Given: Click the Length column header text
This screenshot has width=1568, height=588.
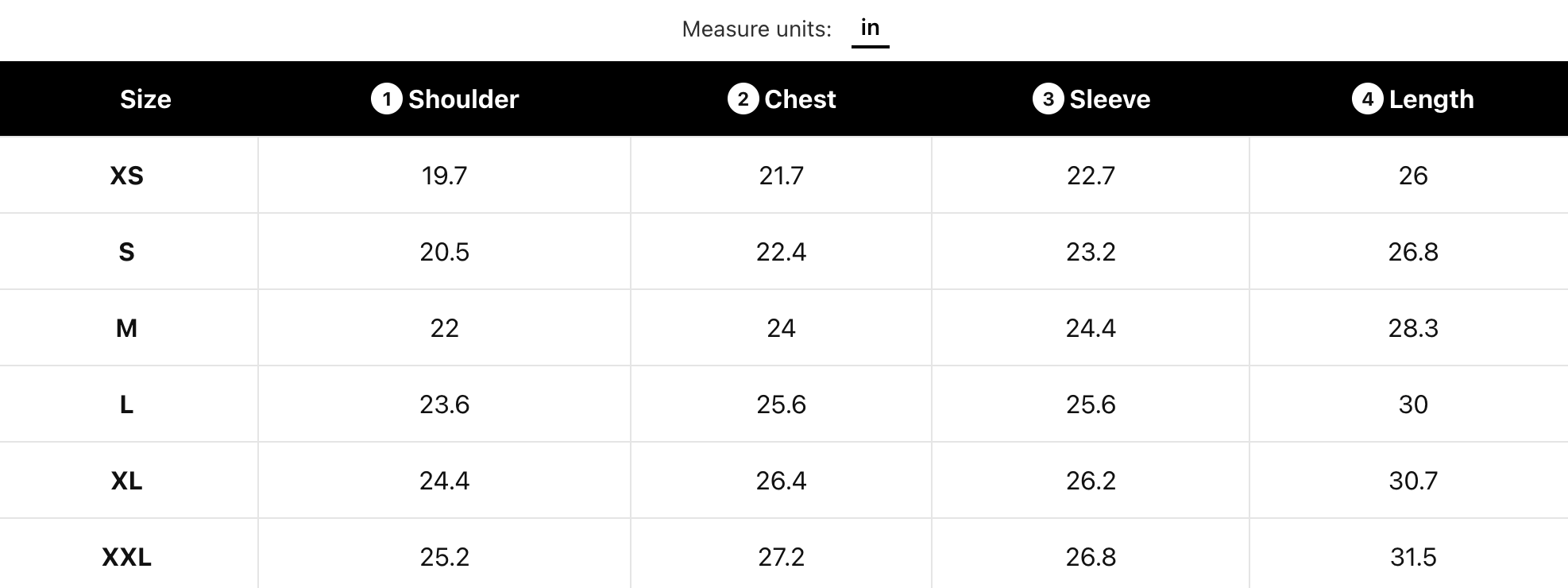Looking at the screenshot, I should [1431, 99].
